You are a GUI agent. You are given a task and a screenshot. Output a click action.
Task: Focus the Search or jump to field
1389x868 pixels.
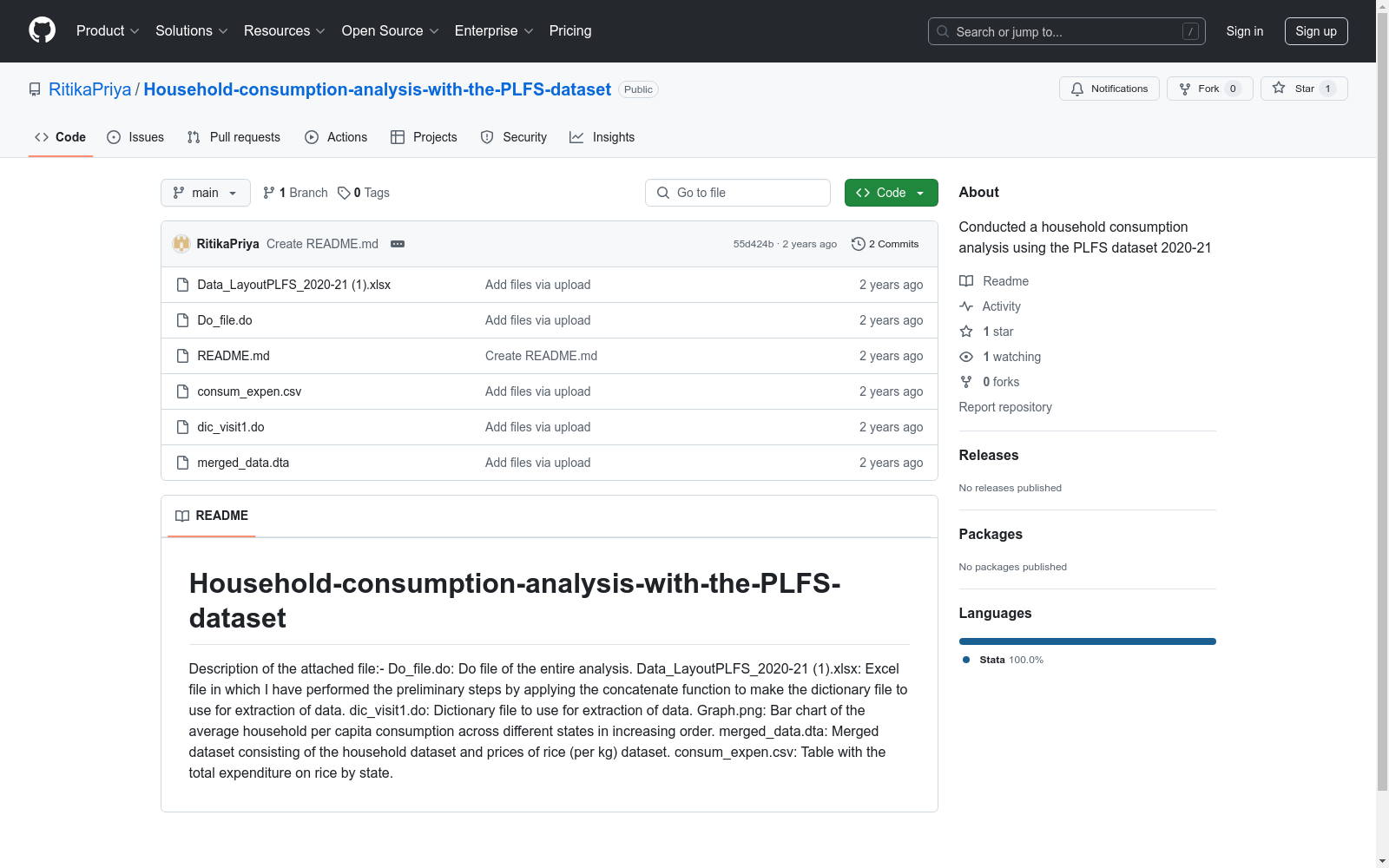1067,31
